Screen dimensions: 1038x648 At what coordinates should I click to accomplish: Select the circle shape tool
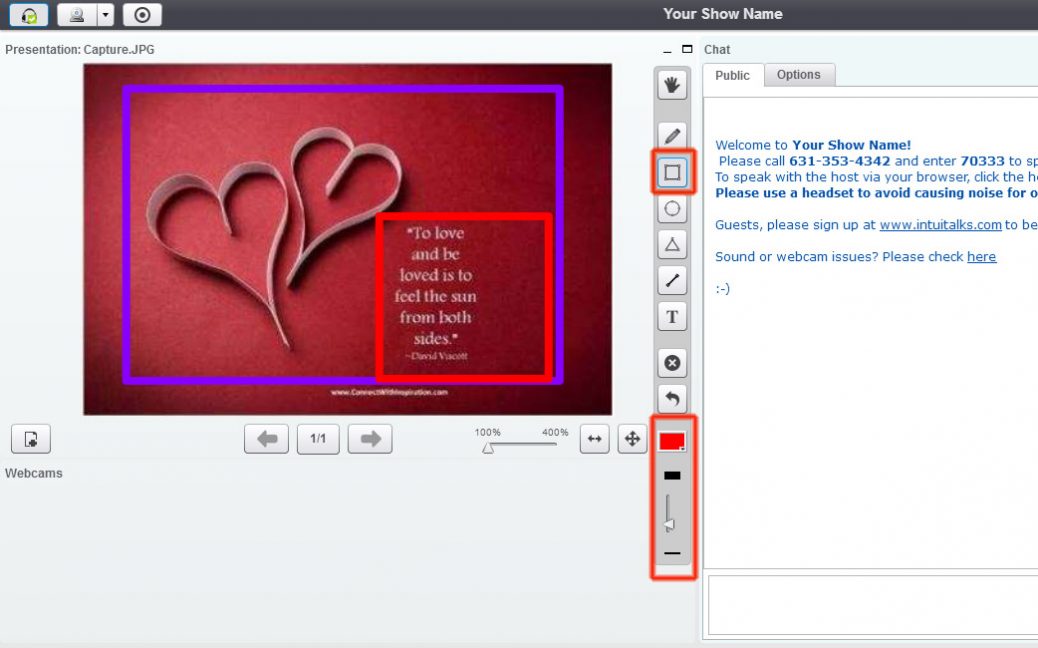click(x=672, y=208)
